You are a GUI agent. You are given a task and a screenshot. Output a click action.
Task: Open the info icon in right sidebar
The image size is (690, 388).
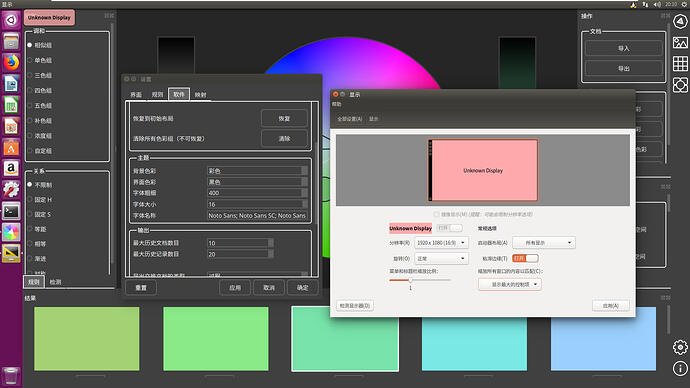point(680,368)
